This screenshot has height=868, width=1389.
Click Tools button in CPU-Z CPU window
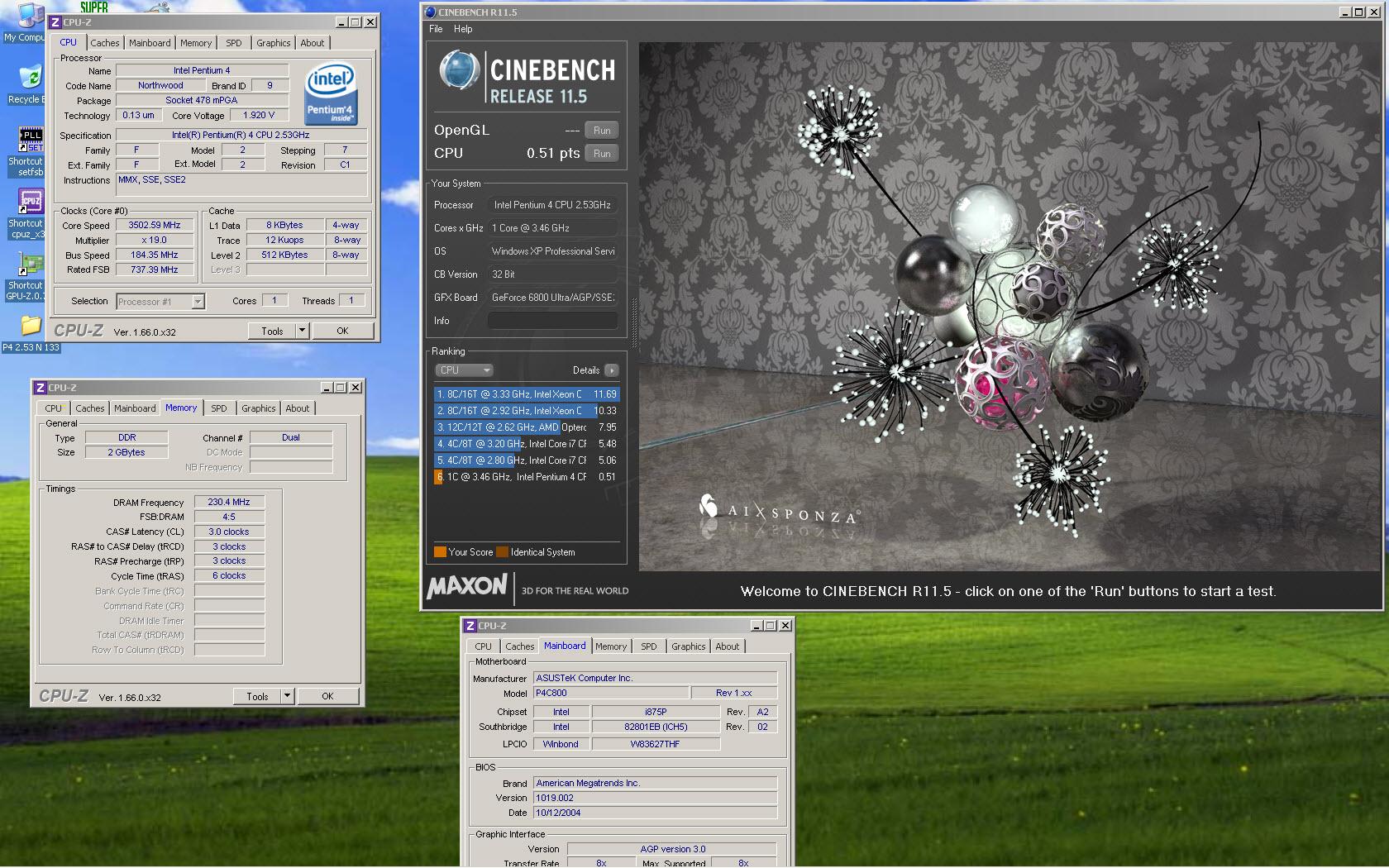coord(273,331)
